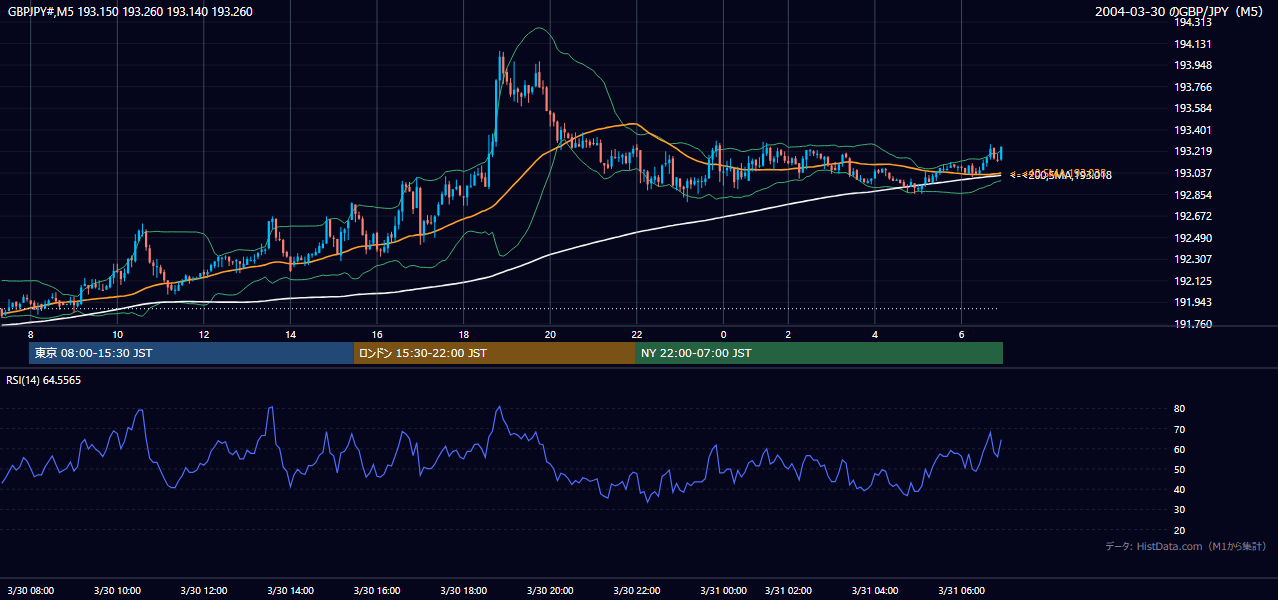Click the 3/30 10:00 date label

[117, 591]
